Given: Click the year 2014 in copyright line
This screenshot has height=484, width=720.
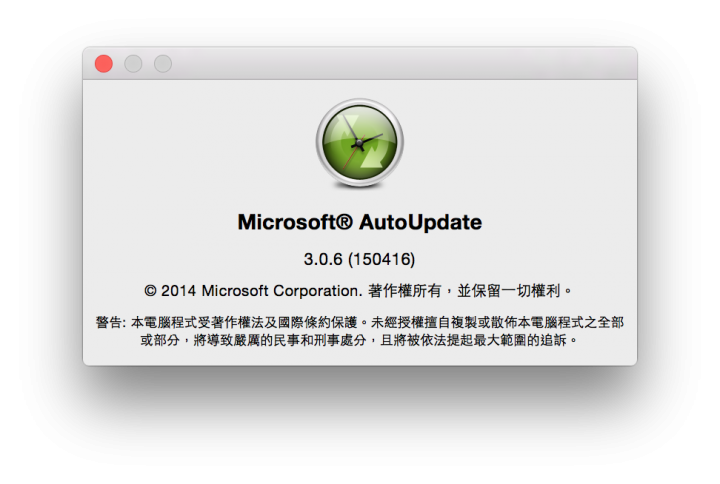Looking at the screenshot, I should pos(178,290).
